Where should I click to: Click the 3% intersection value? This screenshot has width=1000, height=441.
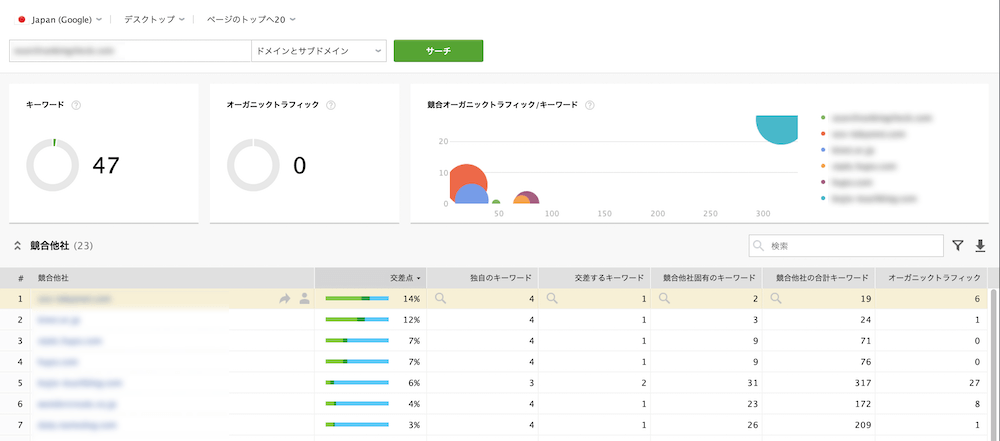click(x=414, y=424)
